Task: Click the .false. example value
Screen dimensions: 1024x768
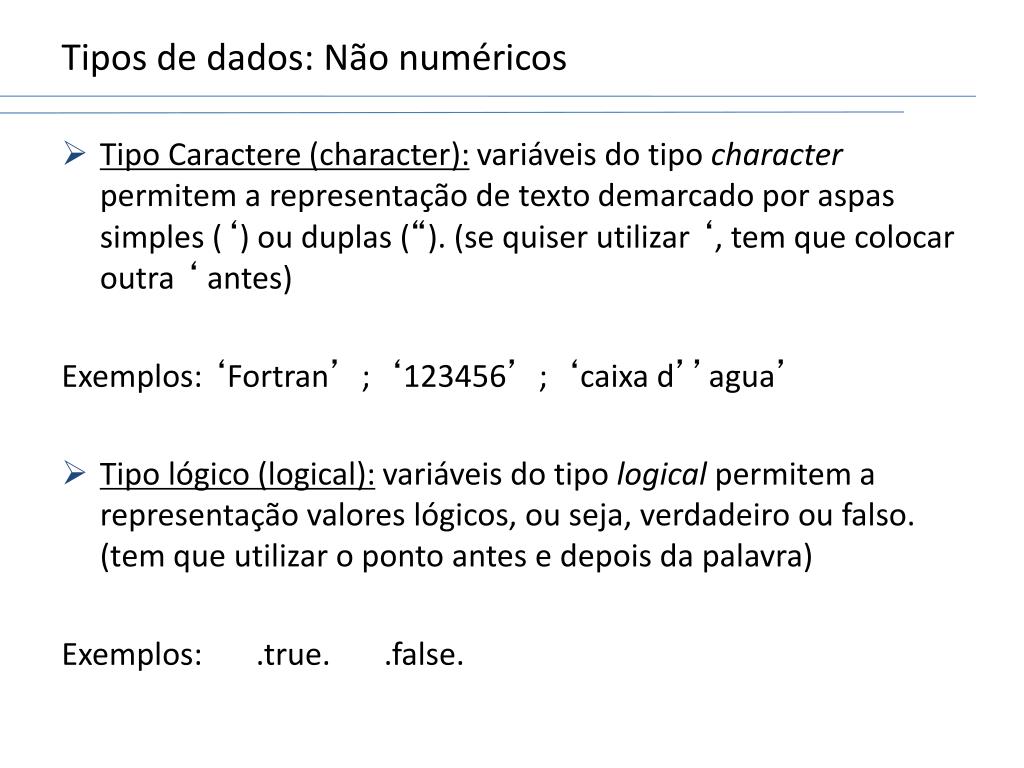Action: tap(424, 654)
